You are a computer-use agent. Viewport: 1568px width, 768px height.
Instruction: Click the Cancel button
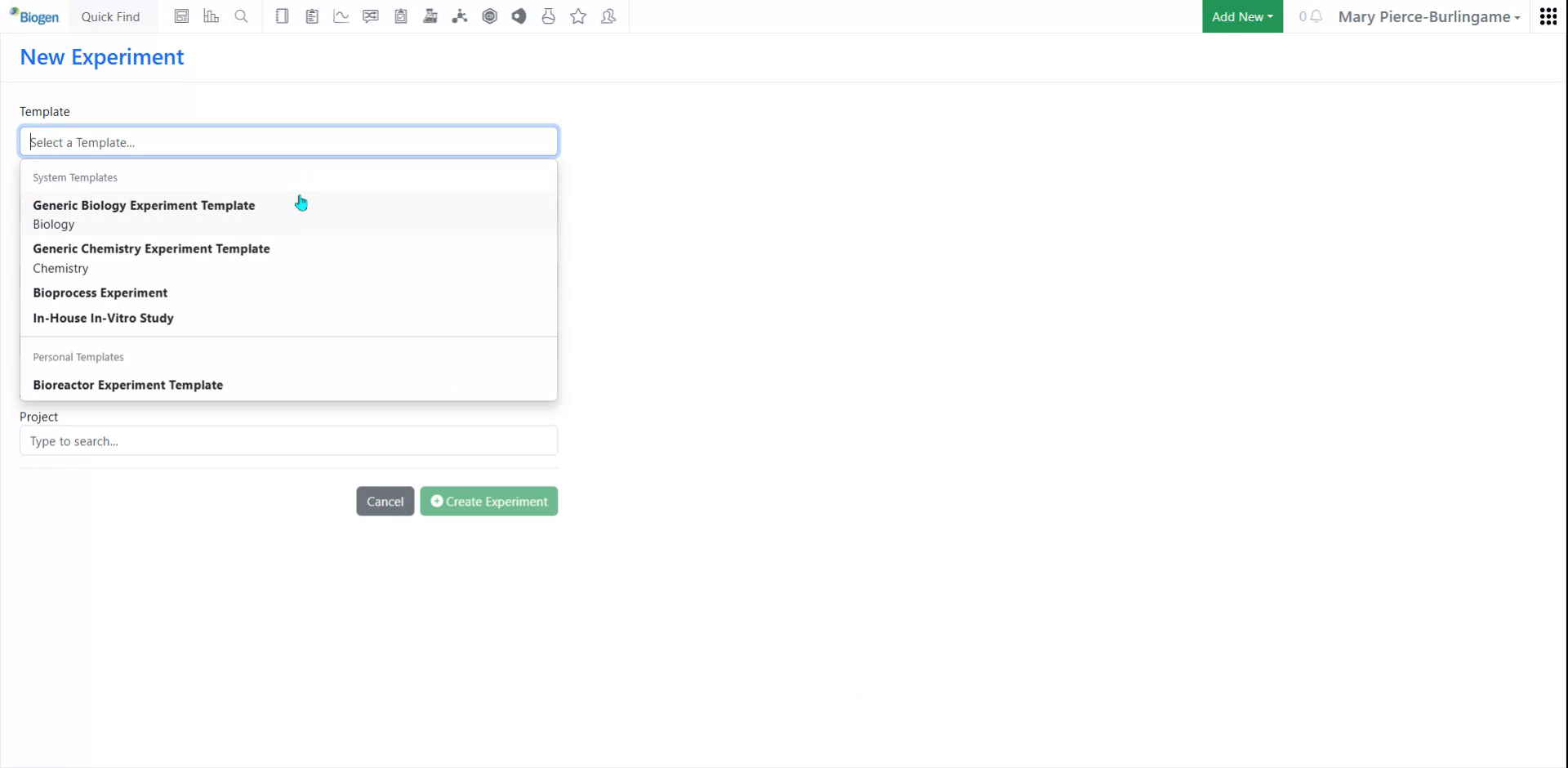point(384,501)
